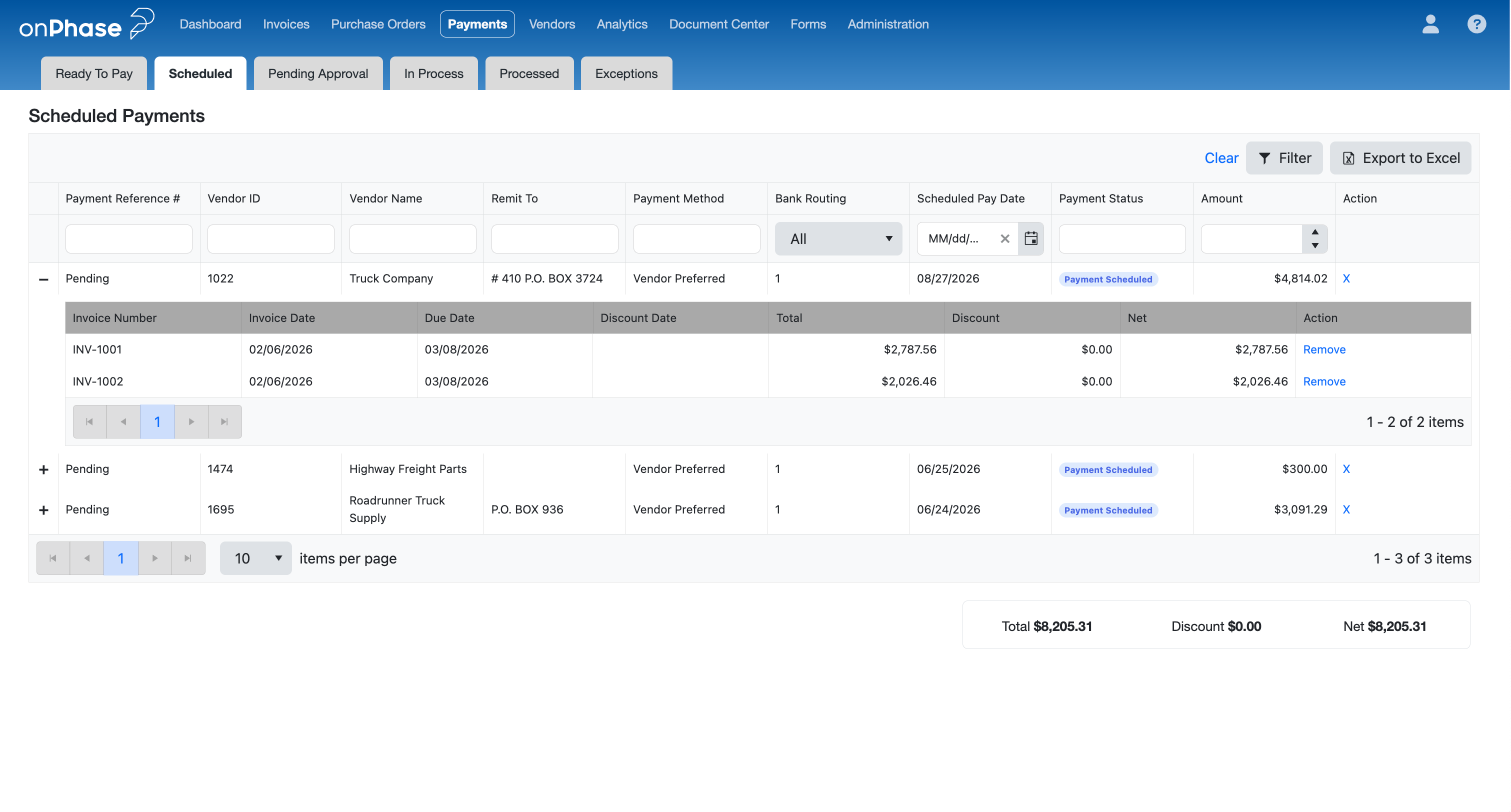
Task: Switch to the Ready To Pay tab
Action: click(94, 74)
